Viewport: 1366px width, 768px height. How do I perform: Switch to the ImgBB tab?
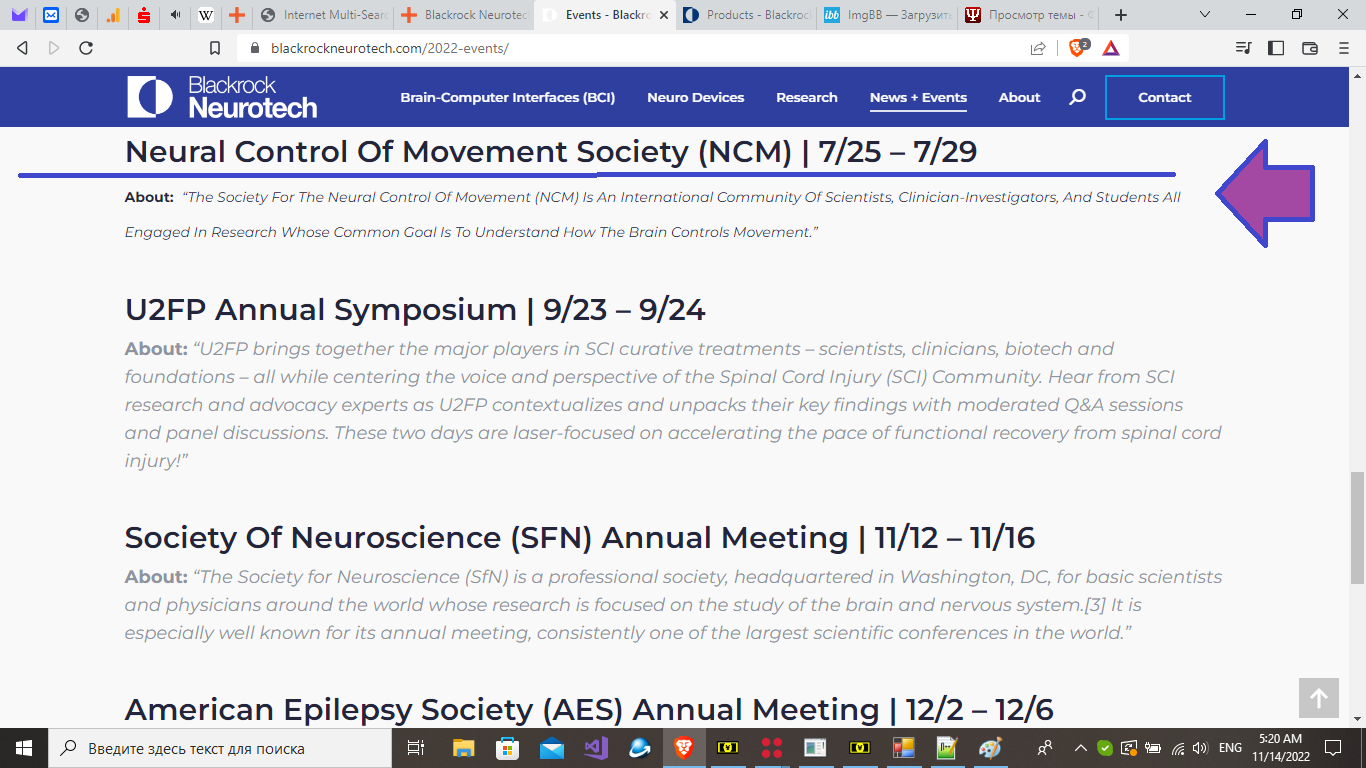click(x=887, y=15)
